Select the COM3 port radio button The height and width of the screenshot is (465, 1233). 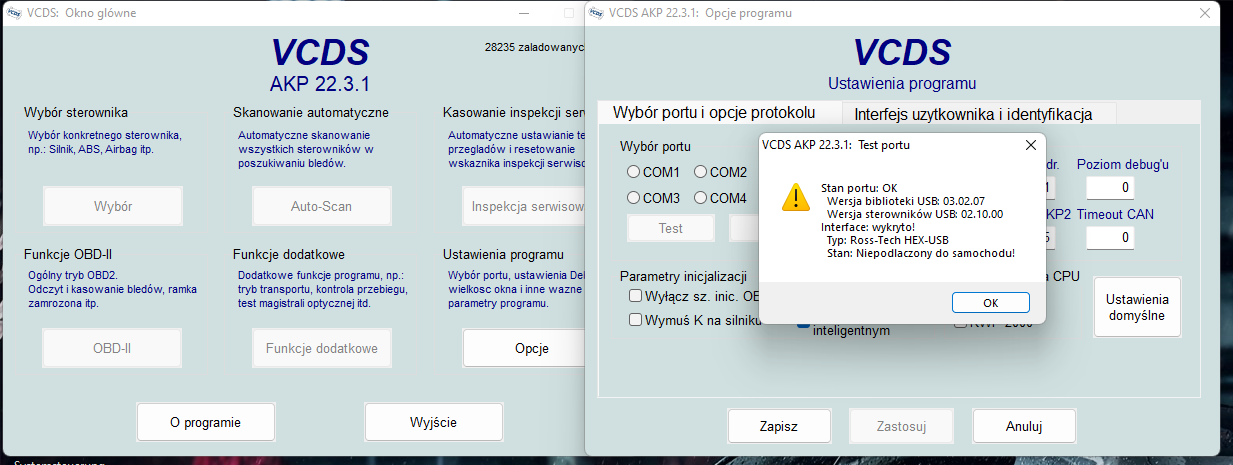[x=634, y=198]
